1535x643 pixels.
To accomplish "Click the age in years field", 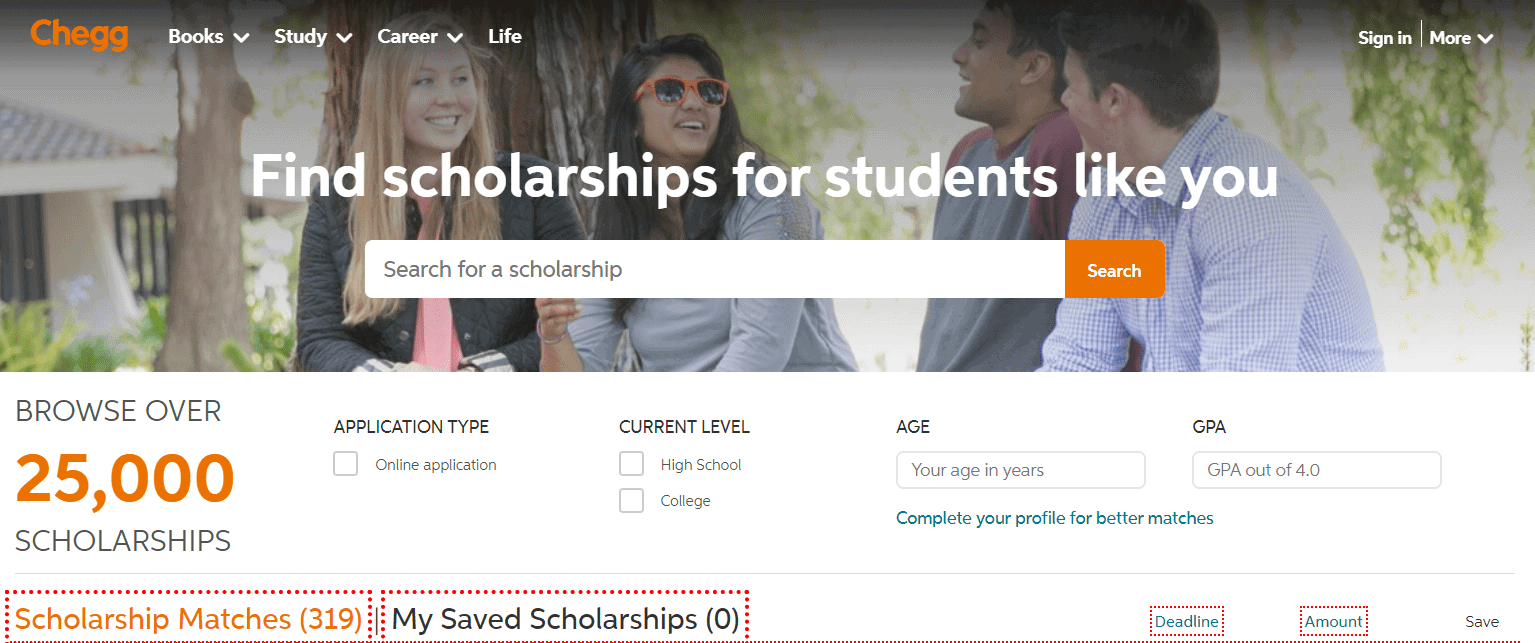I will (1019, 469).
